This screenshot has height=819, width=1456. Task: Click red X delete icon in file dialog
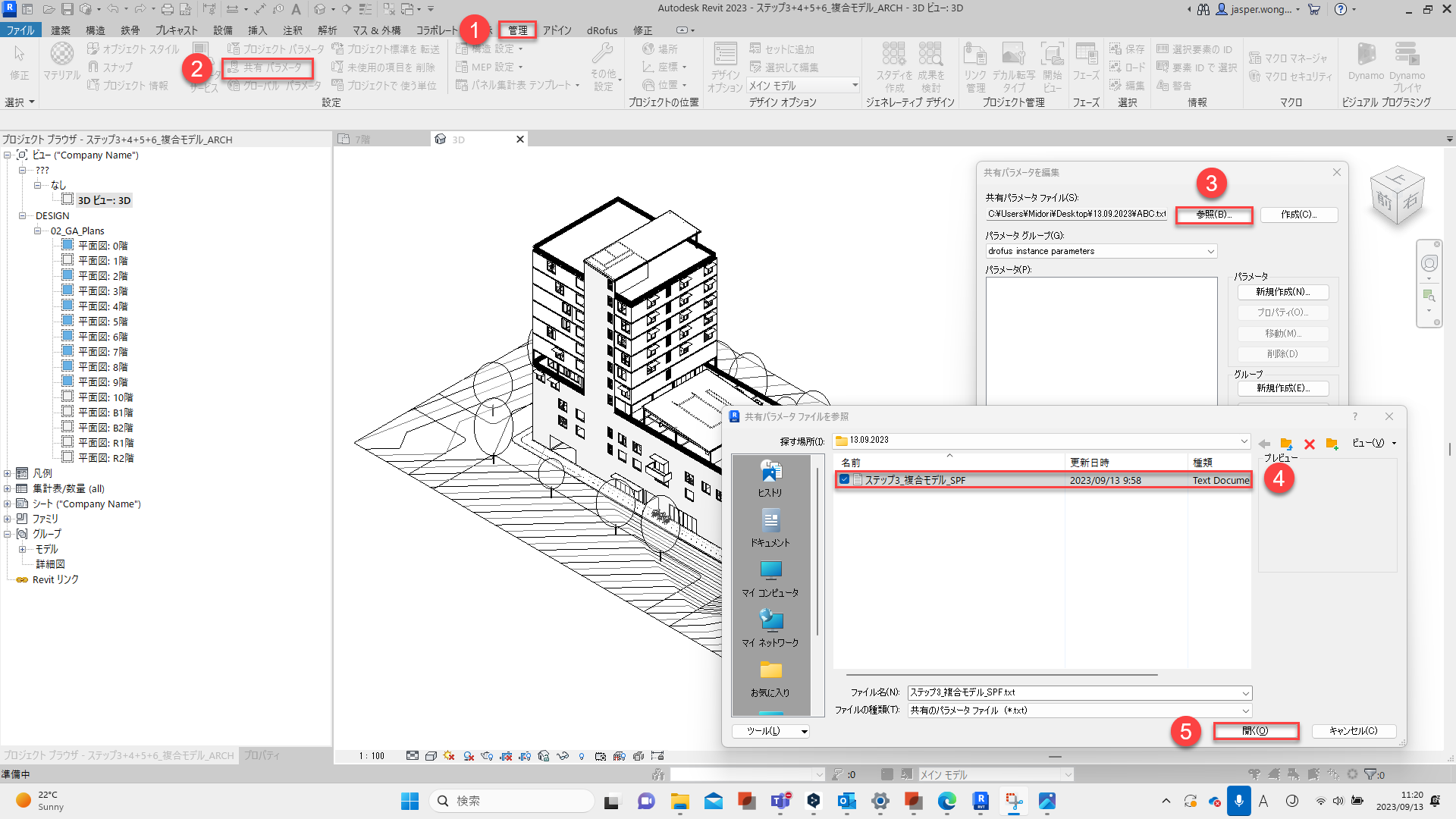[1310, 444]
